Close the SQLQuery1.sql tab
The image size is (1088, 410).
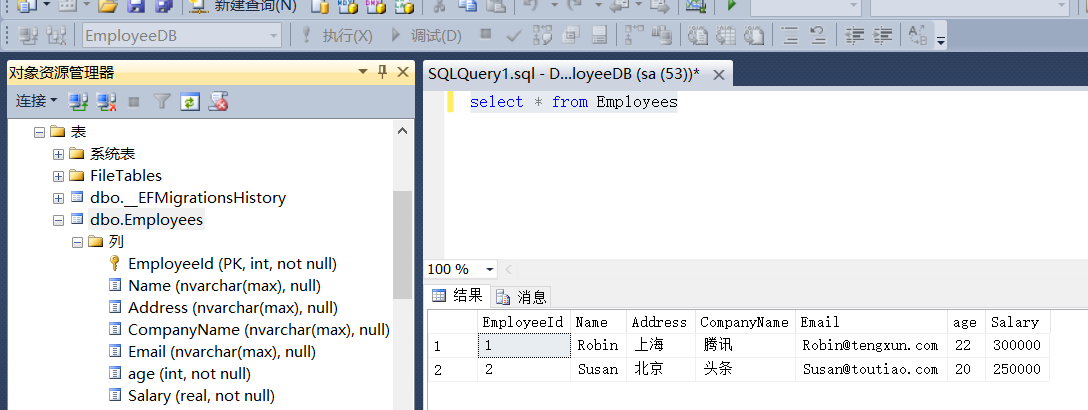point(719,75)
